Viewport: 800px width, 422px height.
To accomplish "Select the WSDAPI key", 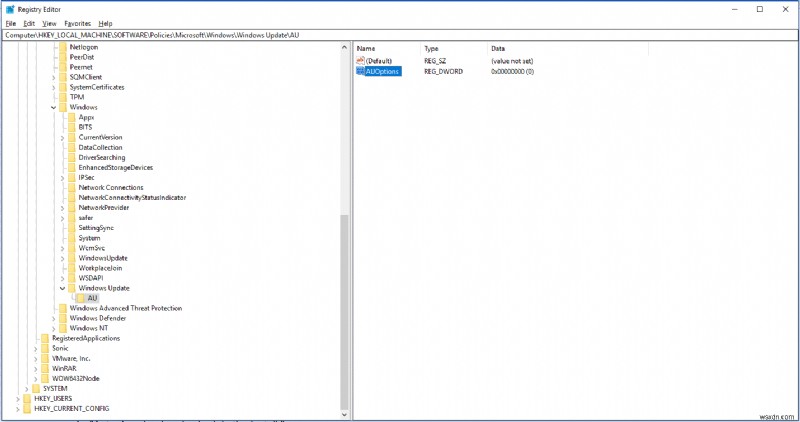I will coord(91,278).
